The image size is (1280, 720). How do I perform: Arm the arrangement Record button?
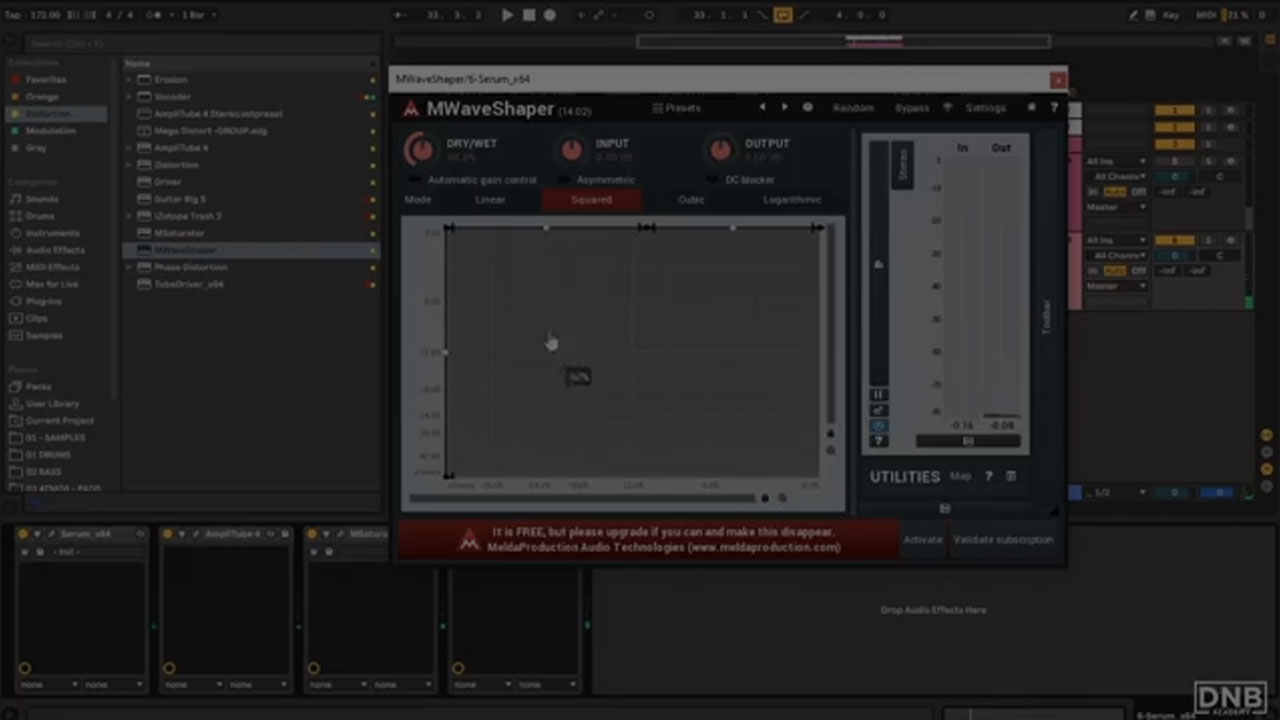[549, 15]
